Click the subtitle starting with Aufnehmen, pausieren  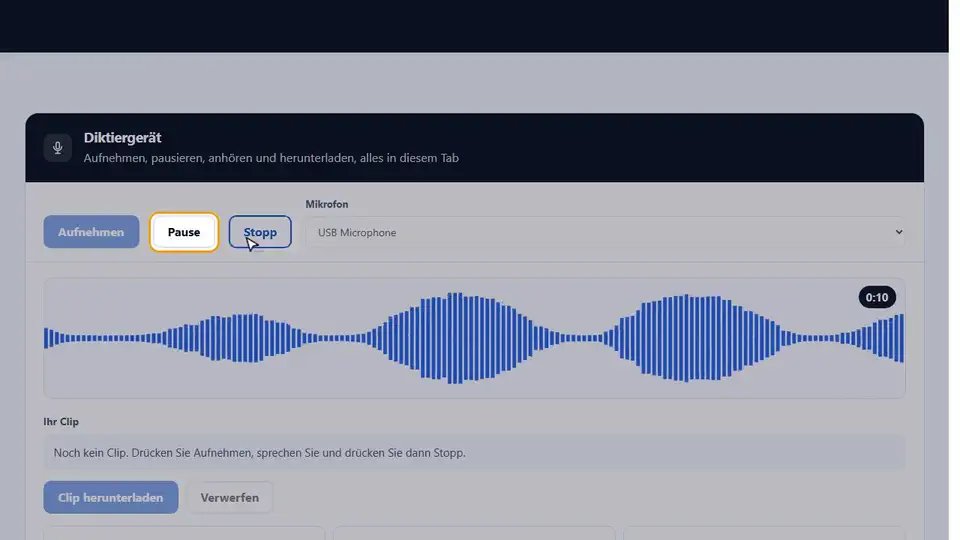271,158
